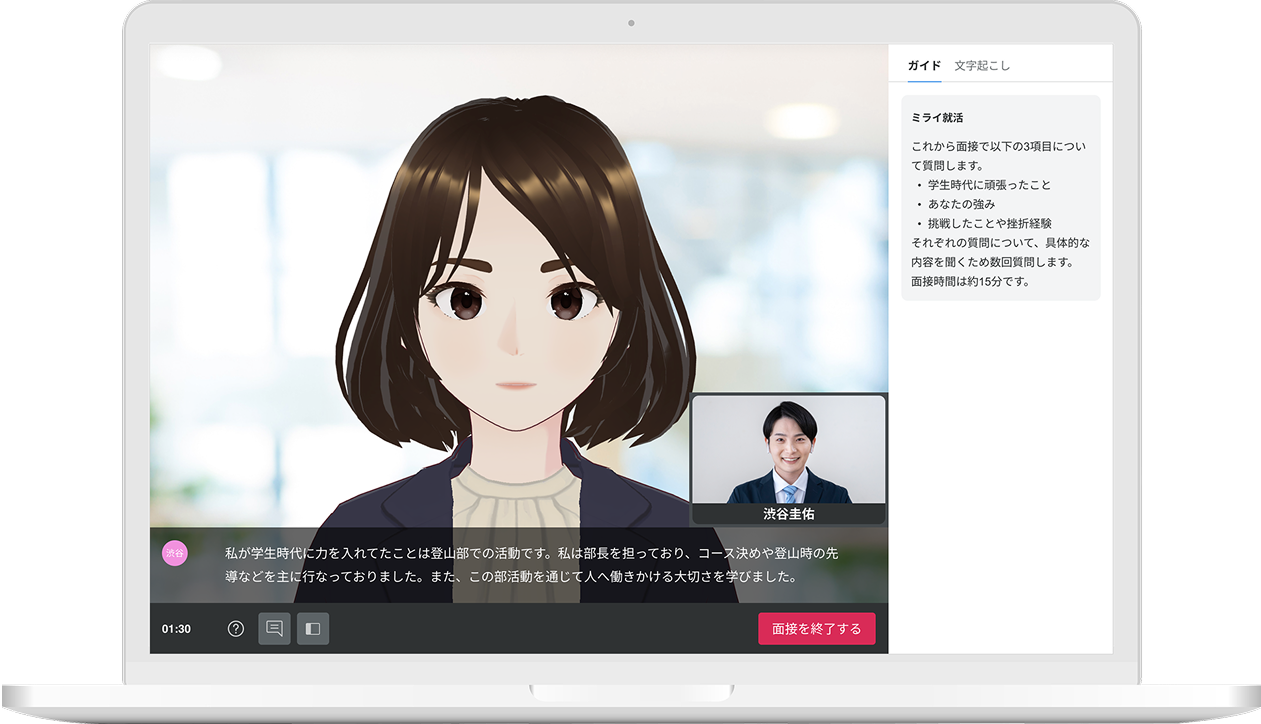Switch to the 文字起こし tab
The image size is (1261, 724).
(982, 66)
